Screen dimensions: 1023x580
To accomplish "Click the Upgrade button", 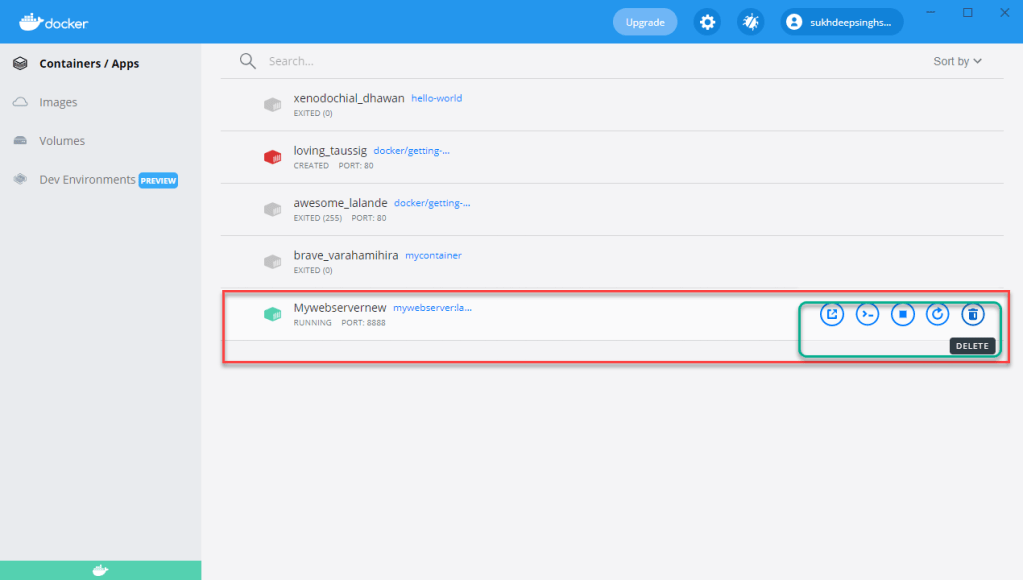I will pyautogui.click(x=644, y=22).
